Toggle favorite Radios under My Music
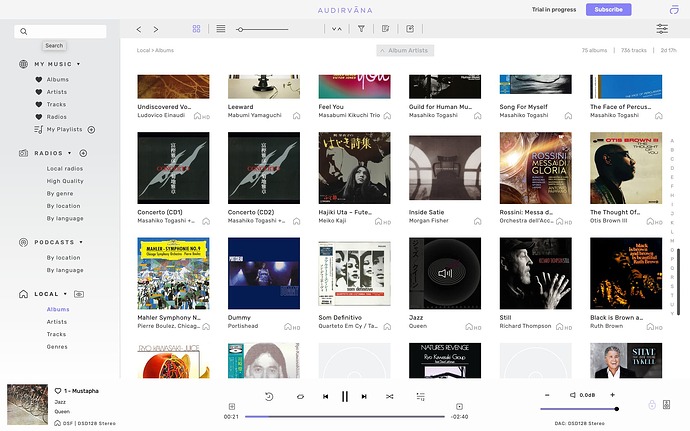 click(x=38, y=117)
